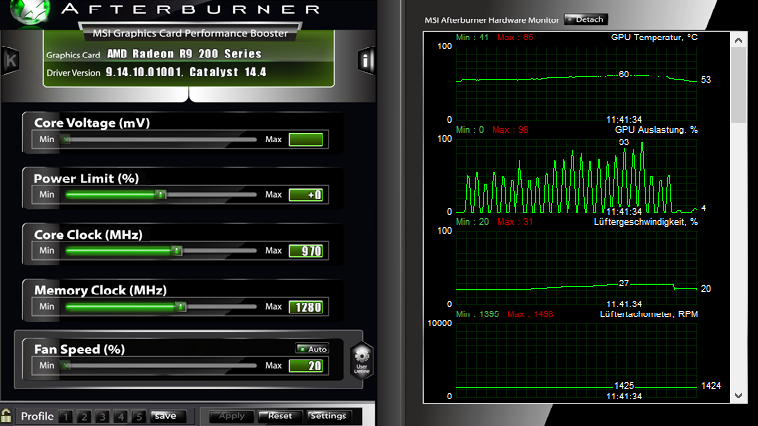Click the Apply button
758x426 pixels.
pyautogui.click(x=232, y=416)
